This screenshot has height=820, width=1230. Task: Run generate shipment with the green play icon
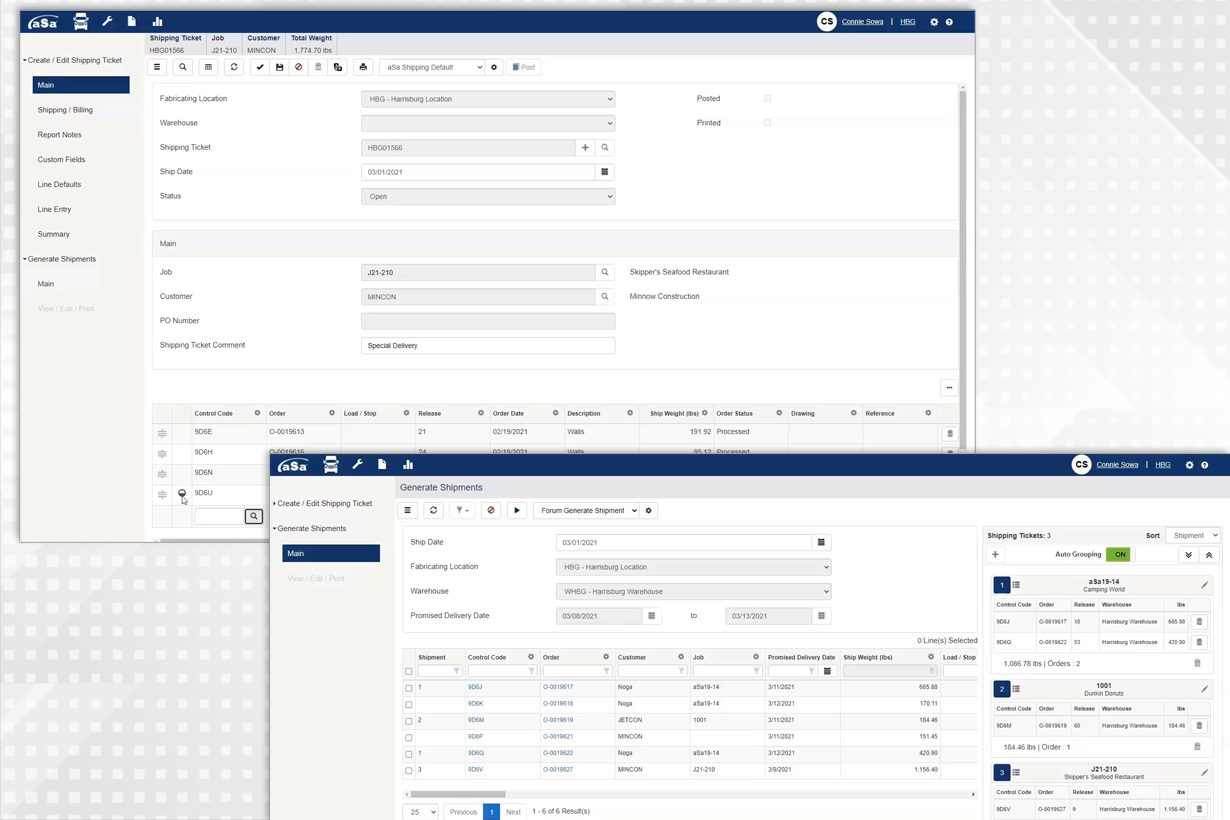click(517, 510)
